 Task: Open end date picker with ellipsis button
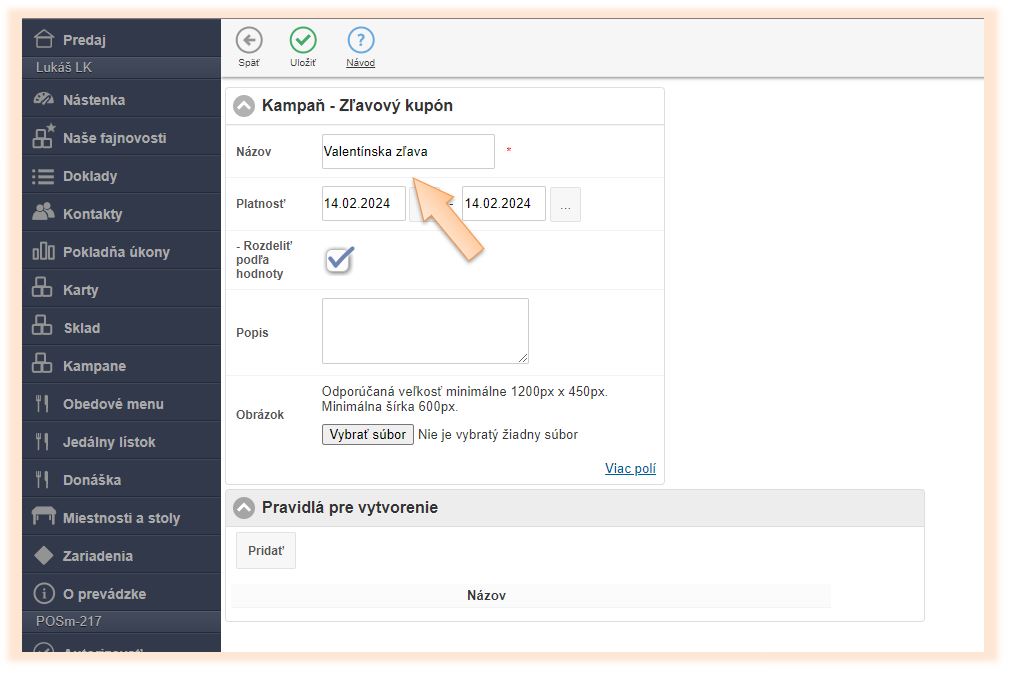point(565,204)
